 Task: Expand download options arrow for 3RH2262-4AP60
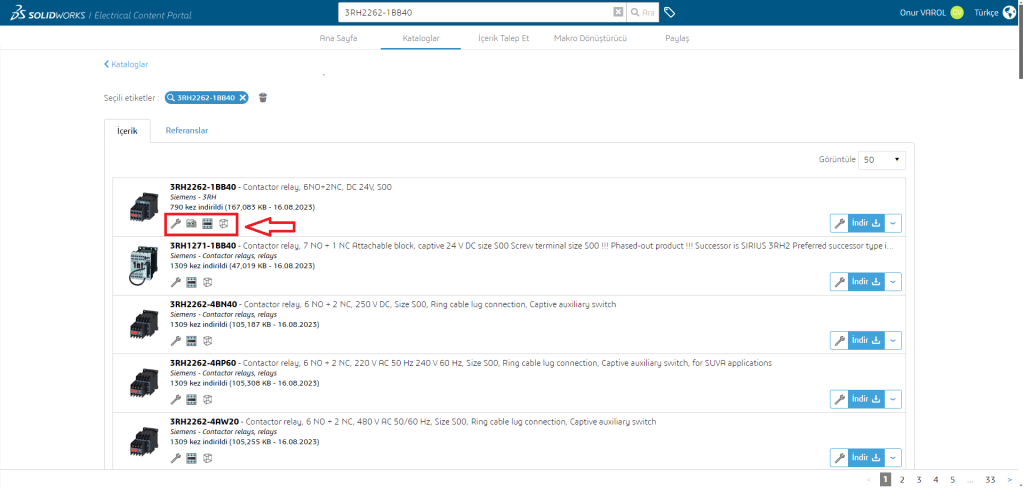893,398
